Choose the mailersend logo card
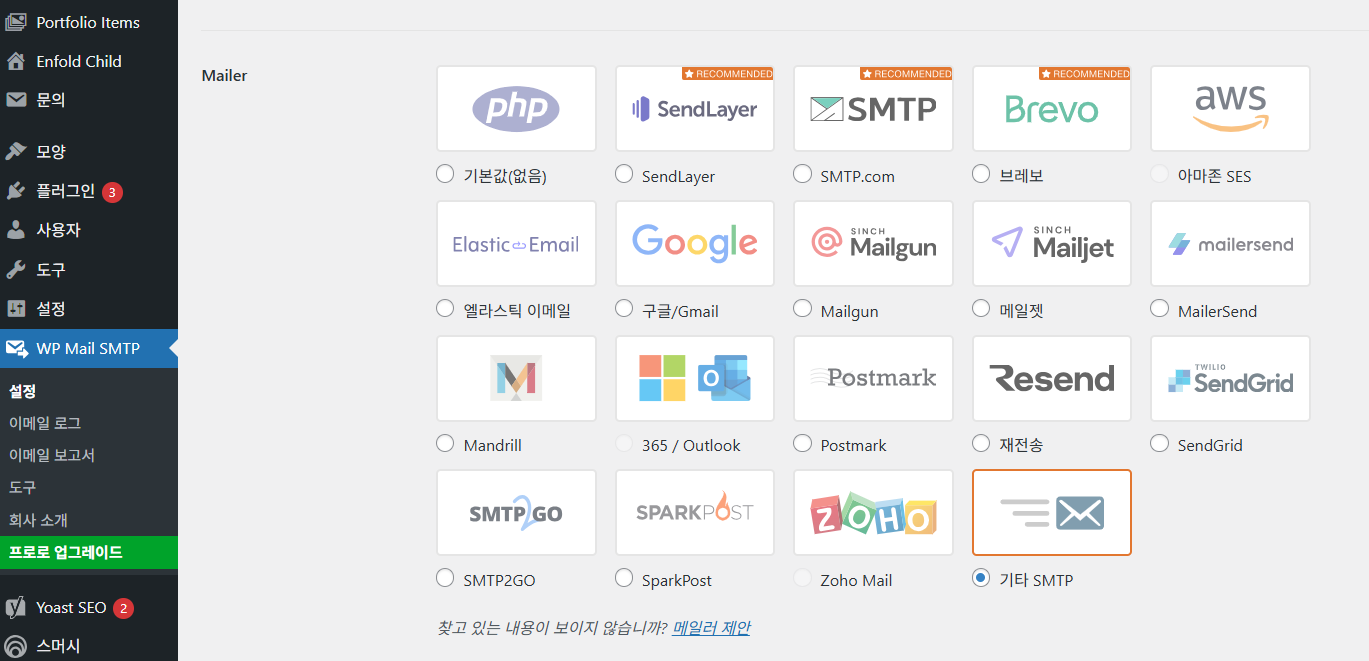1369x661 pixels. tap(1230, 244)
